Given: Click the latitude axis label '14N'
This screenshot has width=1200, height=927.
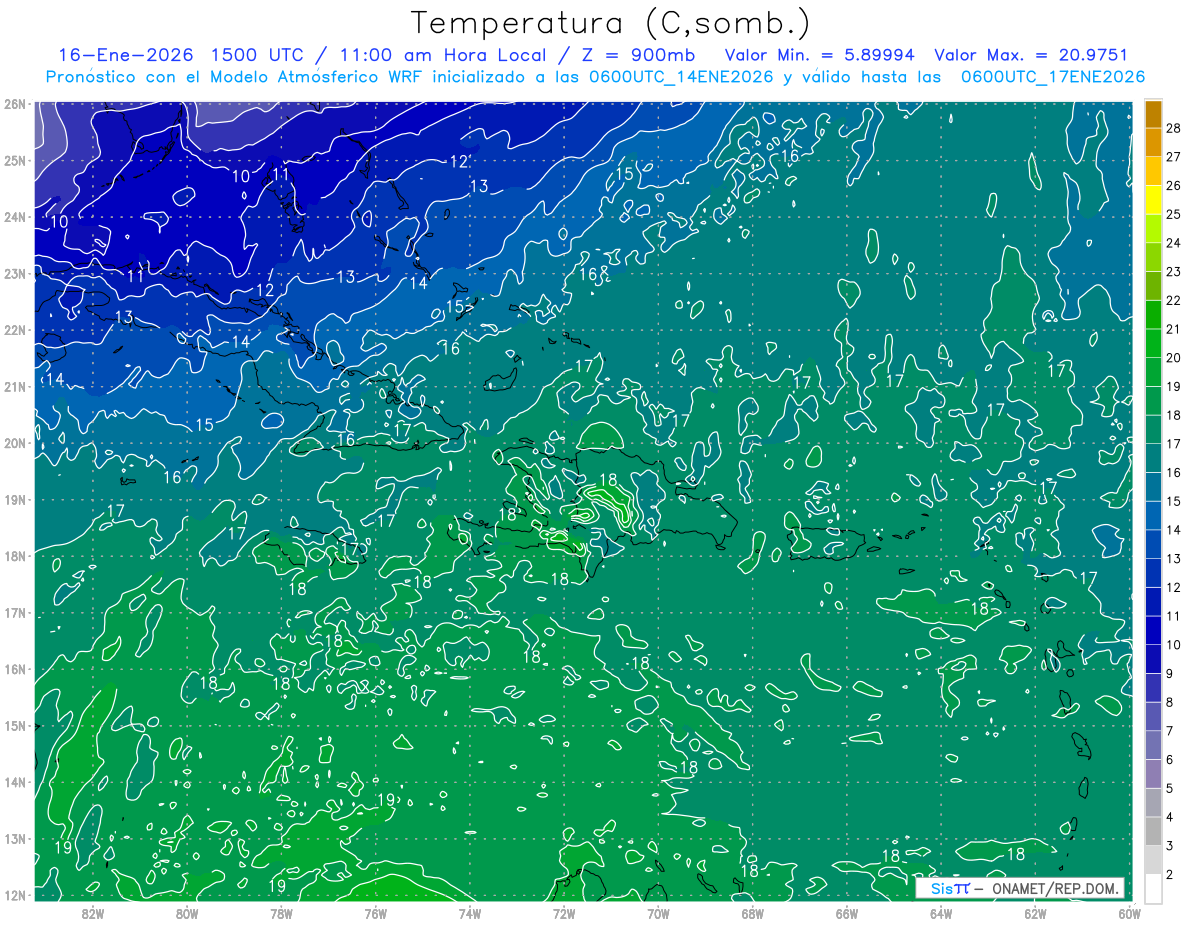Looking at the screenshot, I should tap(14, 782).
